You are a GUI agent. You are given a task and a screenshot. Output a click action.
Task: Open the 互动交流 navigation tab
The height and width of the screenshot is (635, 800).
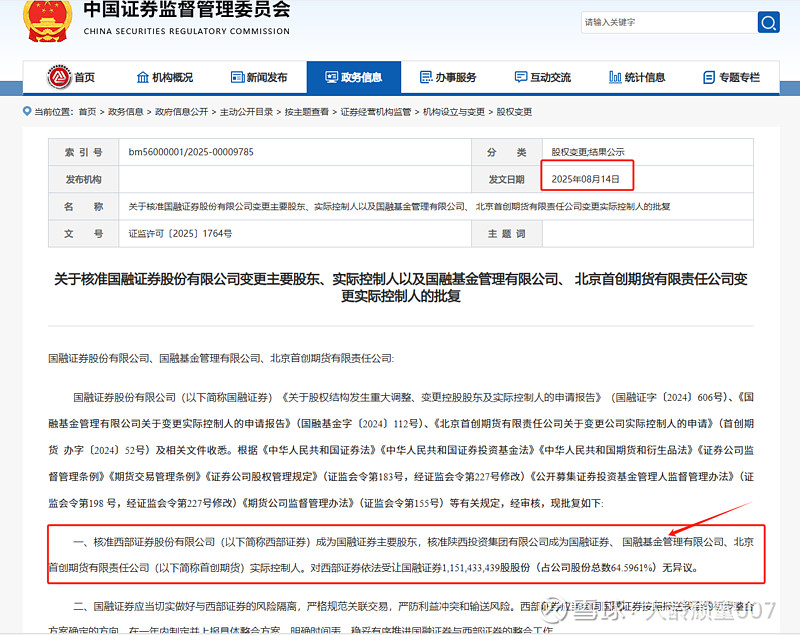(x=542, y=78)
